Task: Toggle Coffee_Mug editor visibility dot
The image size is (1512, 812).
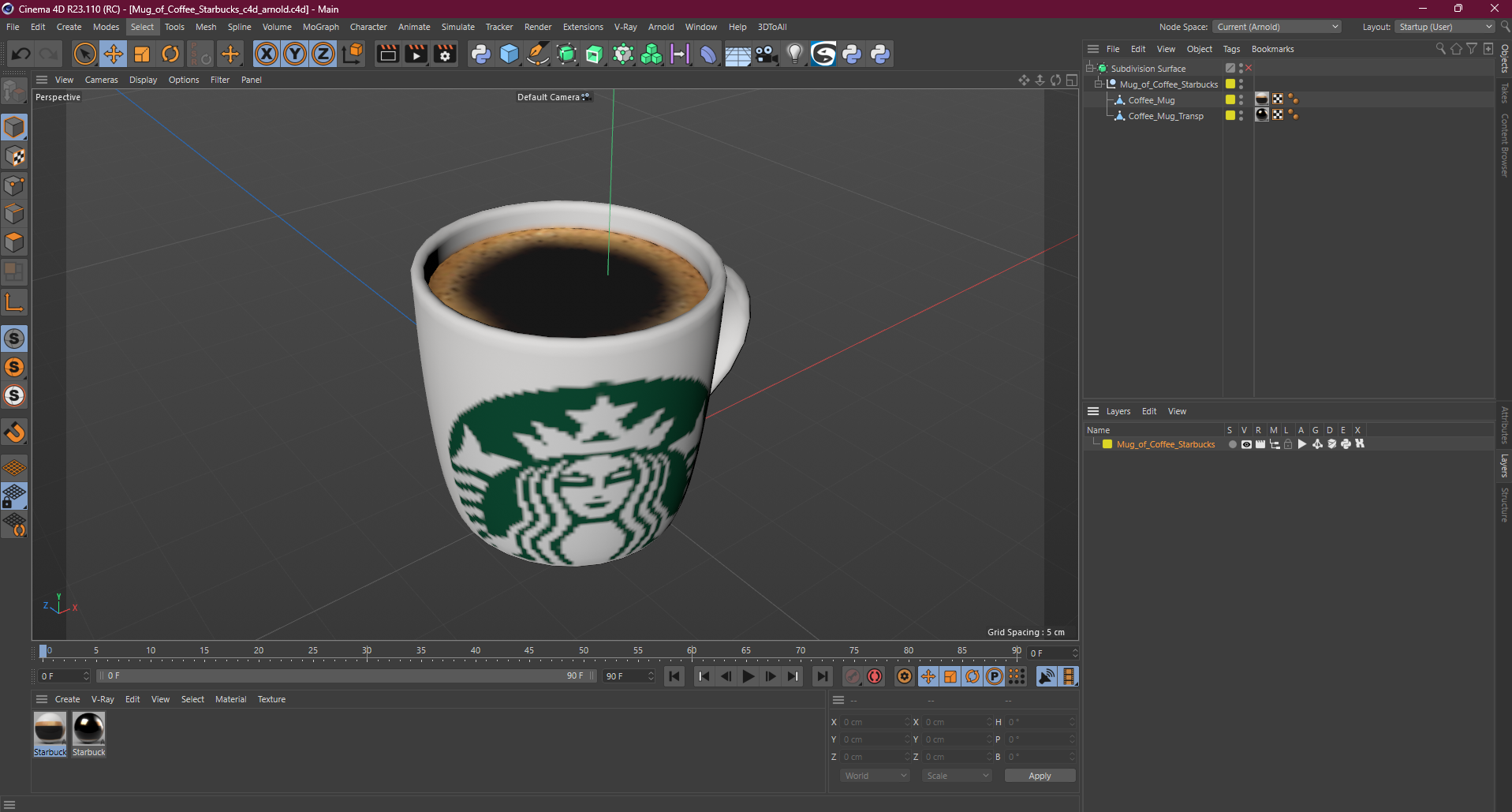Action: [x=1241, y=97]
